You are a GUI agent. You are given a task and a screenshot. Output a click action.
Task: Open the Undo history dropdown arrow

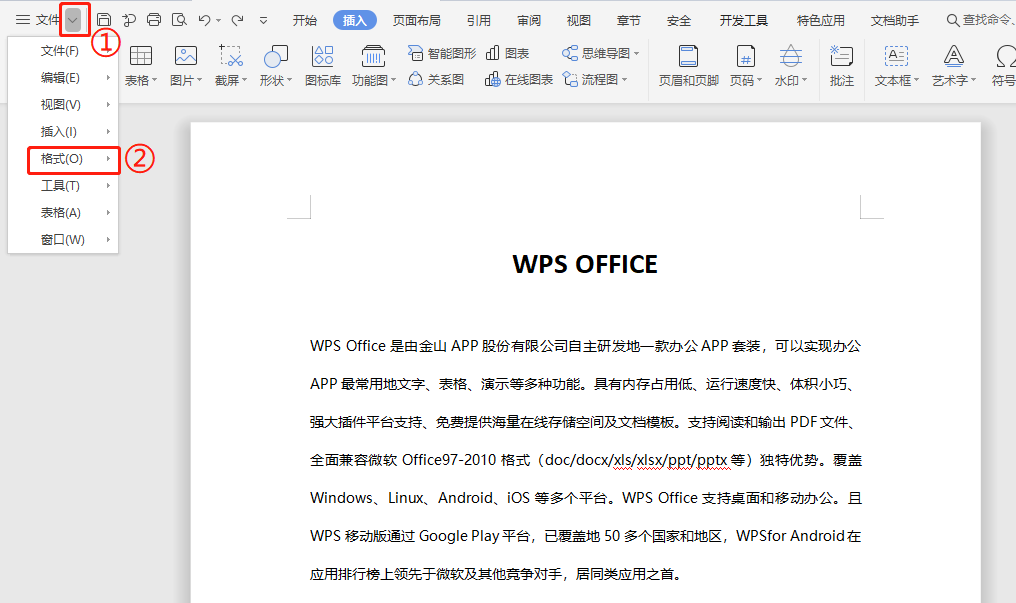click(x=218, y=20)
